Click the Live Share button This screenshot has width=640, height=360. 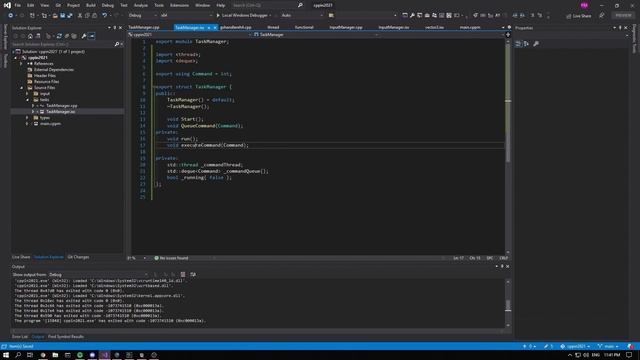pos(579,16)
